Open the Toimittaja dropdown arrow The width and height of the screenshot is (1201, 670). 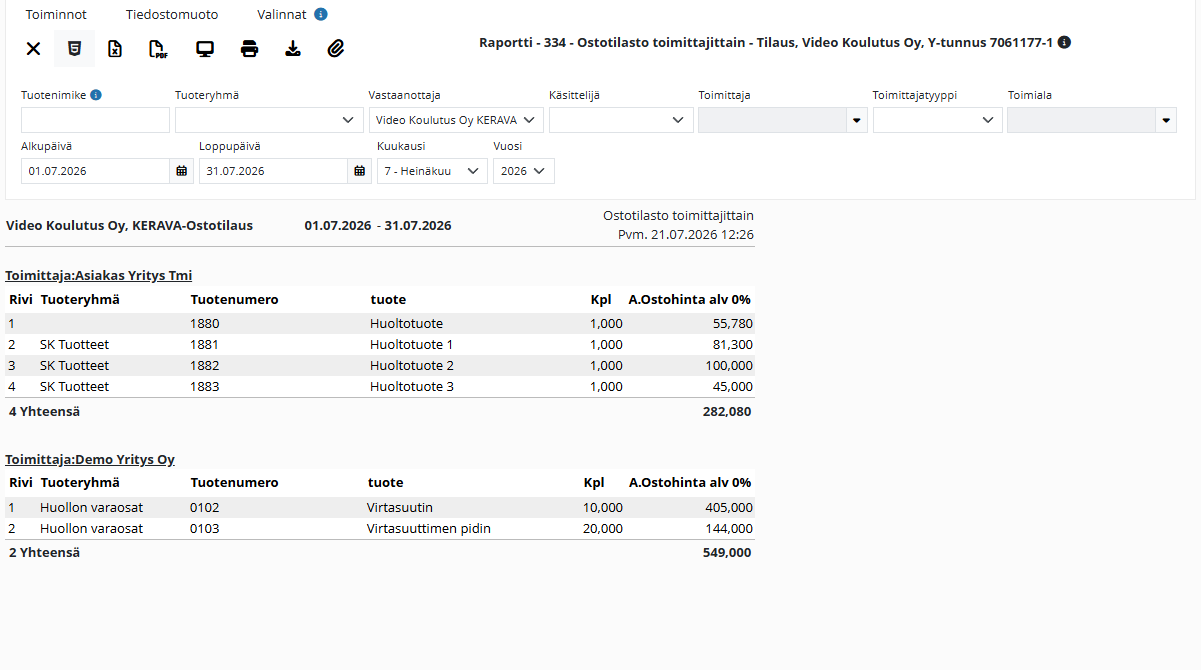(x=857, y=120)
